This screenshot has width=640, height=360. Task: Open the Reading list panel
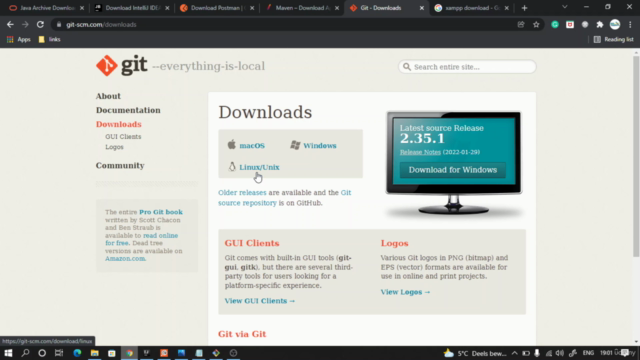[x=613, y=39]
